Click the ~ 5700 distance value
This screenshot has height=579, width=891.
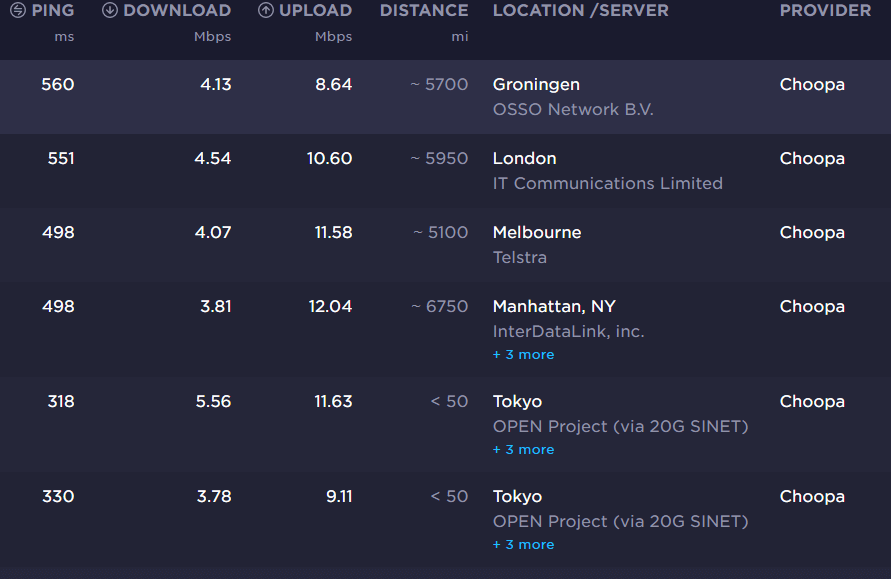coord(439,85)
